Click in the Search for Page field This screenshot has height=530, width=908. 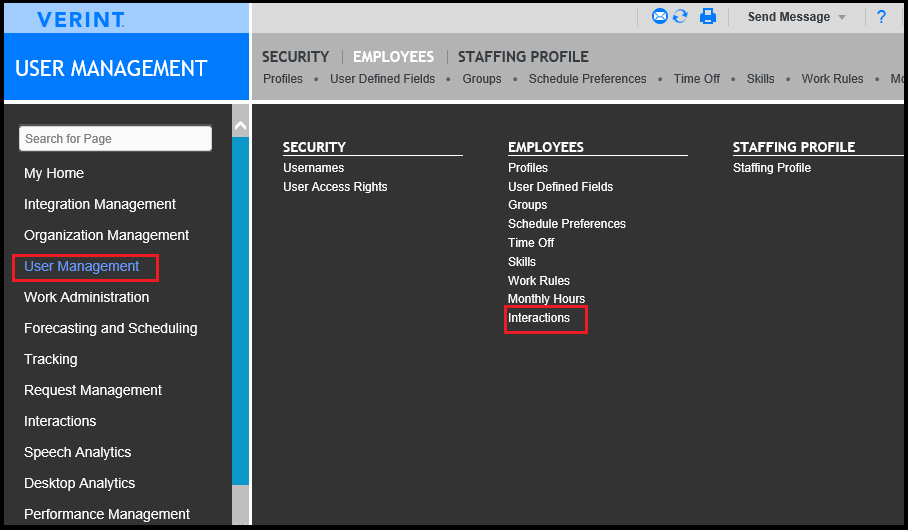115,138
